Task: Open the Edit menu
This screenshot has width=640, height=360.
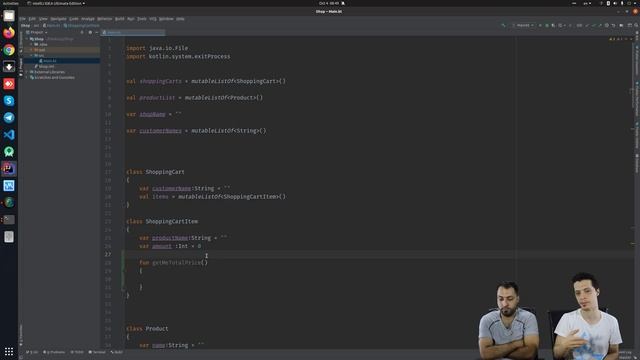Action: coord(32,19)
